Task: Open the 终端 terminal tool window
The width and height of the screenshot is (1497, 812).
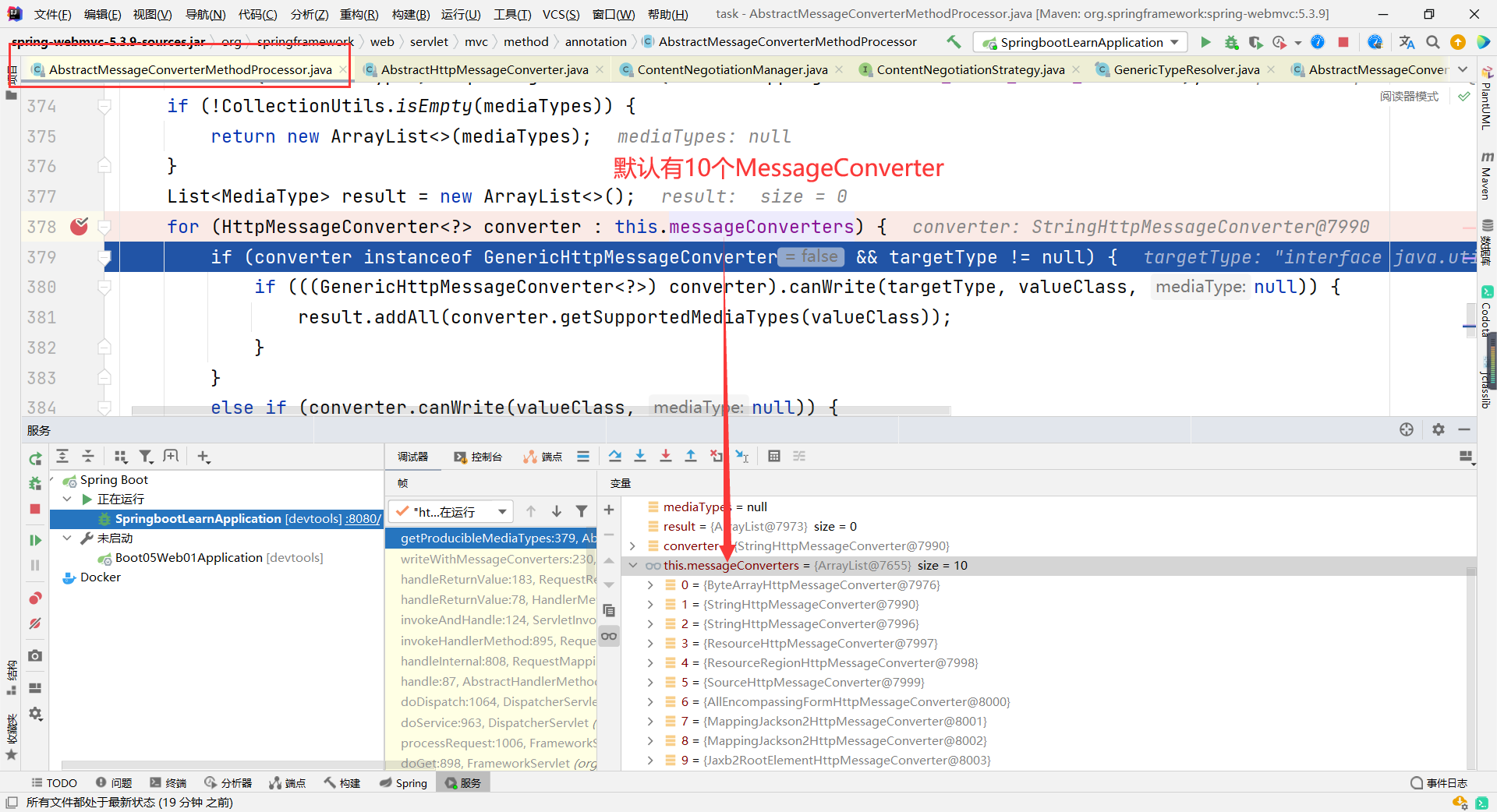Action: point(168,783)
